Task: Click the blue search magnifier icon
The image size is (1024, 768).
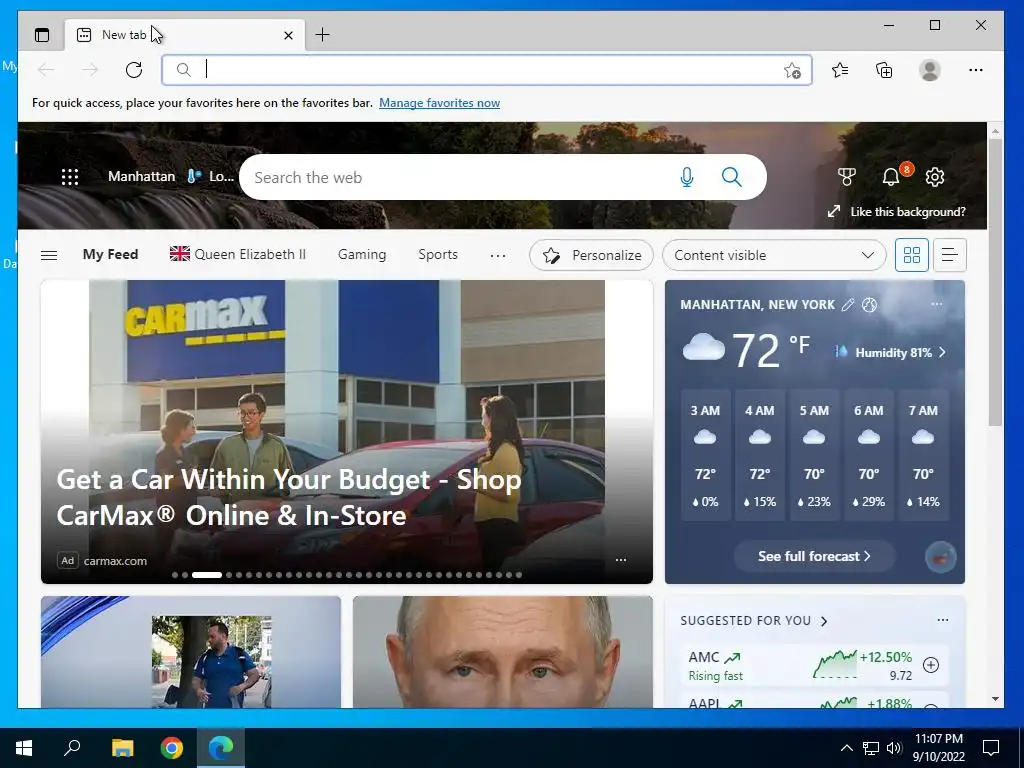Action: [x=731, y=177]
